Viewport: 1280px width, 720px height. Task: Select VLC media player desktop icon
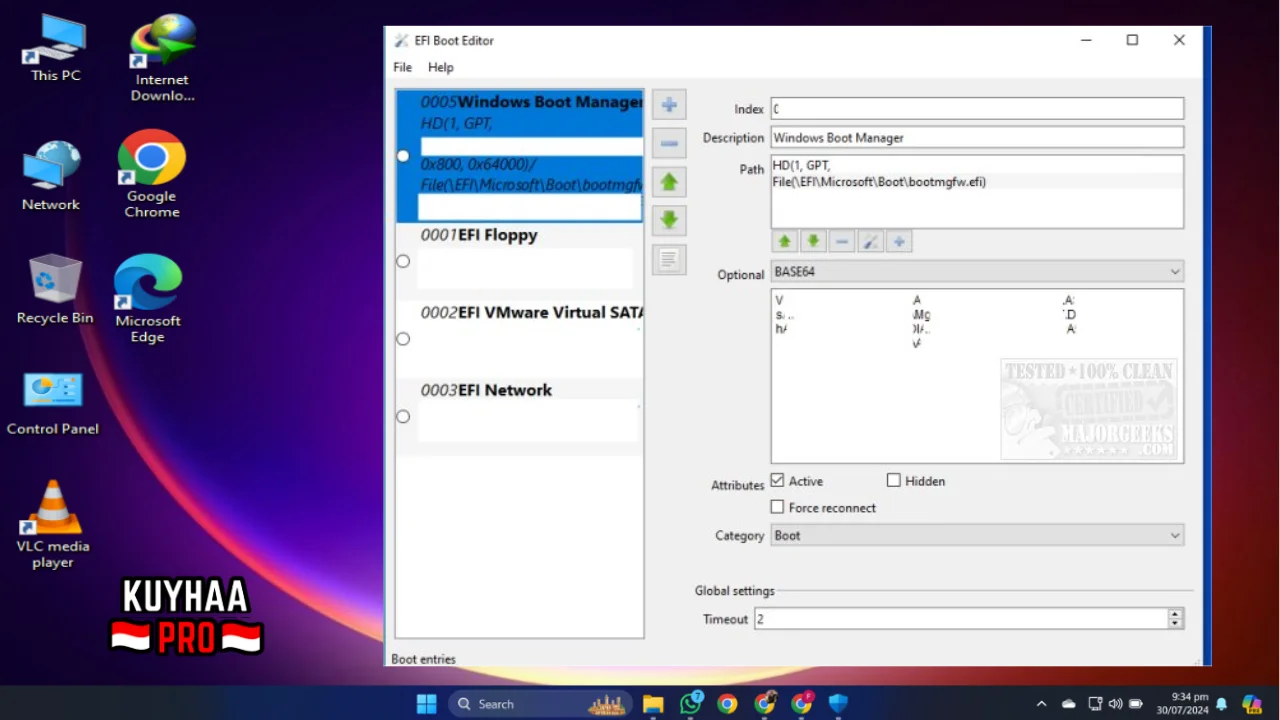coord(52,525)
